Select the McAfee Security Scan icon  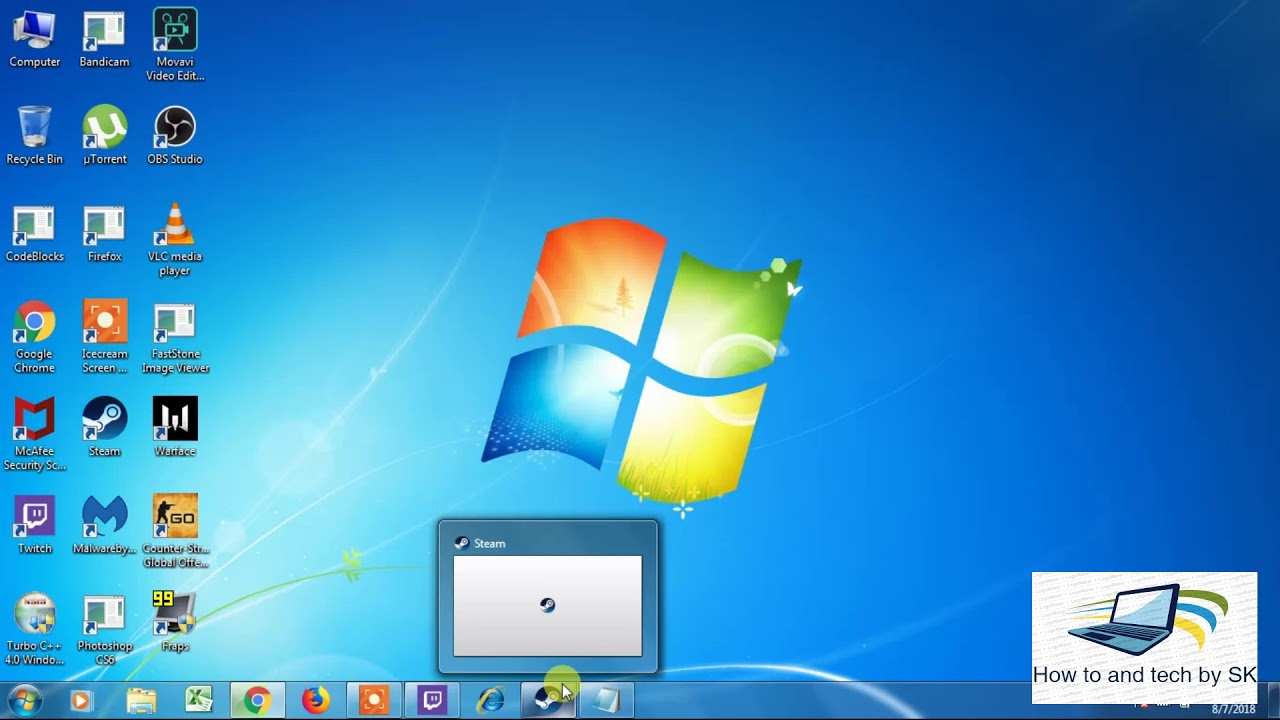(x=35, y=435)
